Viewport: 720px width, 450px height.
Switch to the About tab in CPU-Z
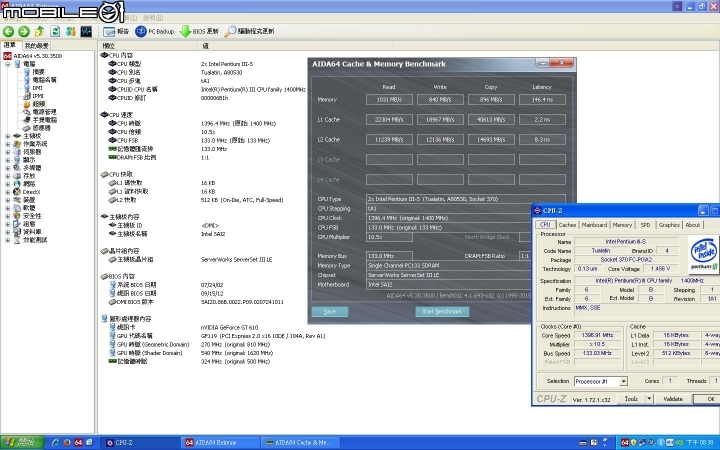tap(693, 225)
